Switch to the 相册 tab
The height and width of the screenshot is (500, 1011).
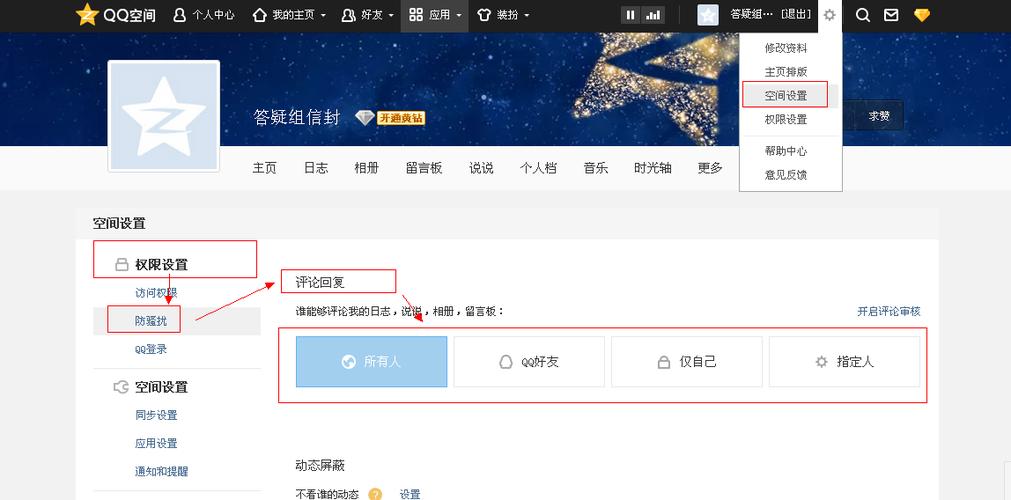[366, 168]
